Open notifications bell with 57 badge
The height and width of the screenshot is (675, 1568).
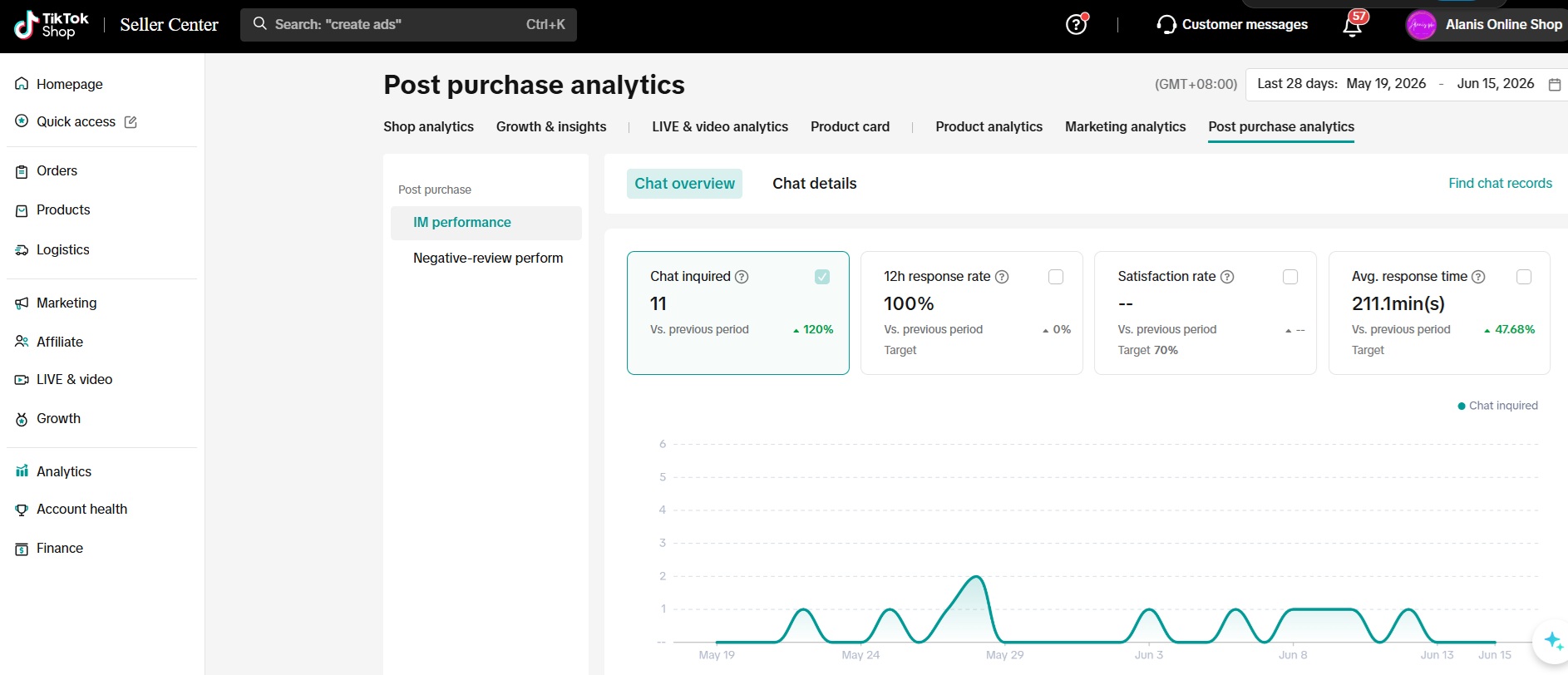click(x=1353, y=25)
